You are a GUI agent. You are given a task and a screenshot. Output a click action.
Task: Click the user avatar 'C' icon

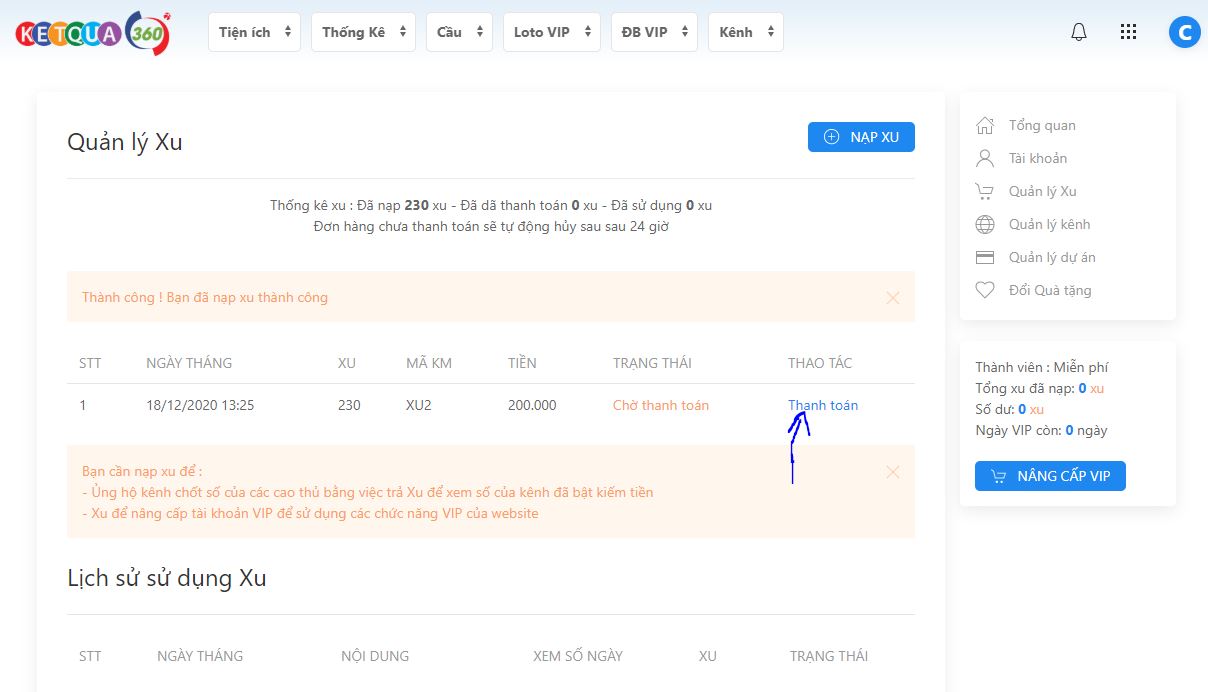(1184, 32)
